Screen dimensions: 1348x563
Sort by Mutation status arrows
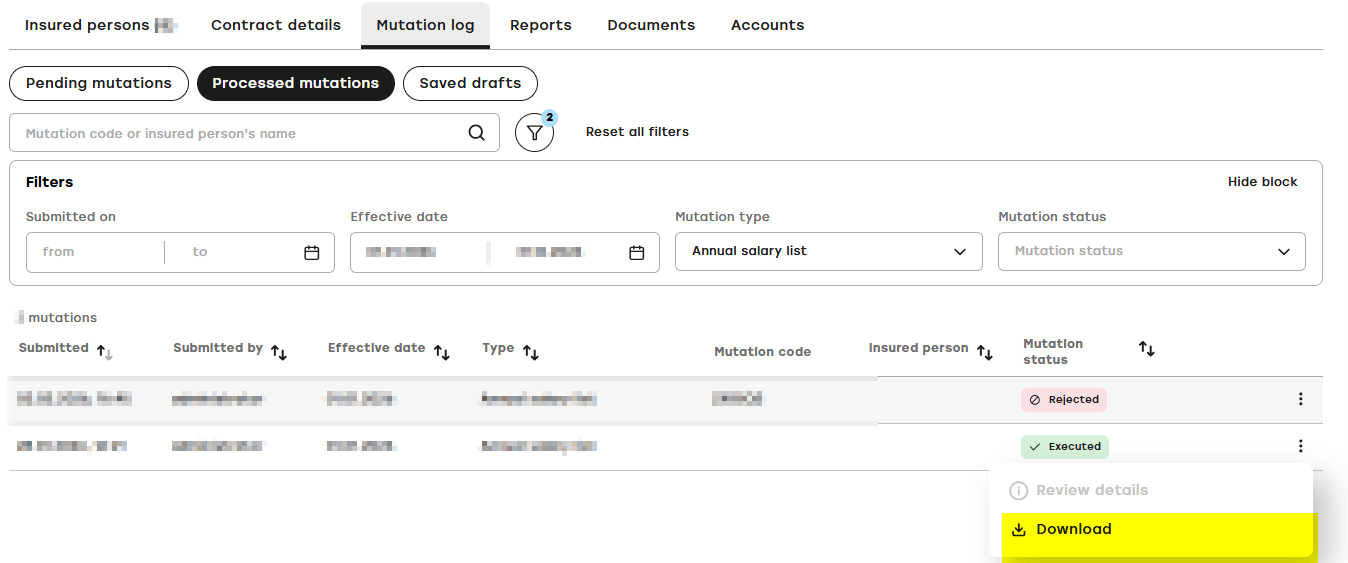1147,348
